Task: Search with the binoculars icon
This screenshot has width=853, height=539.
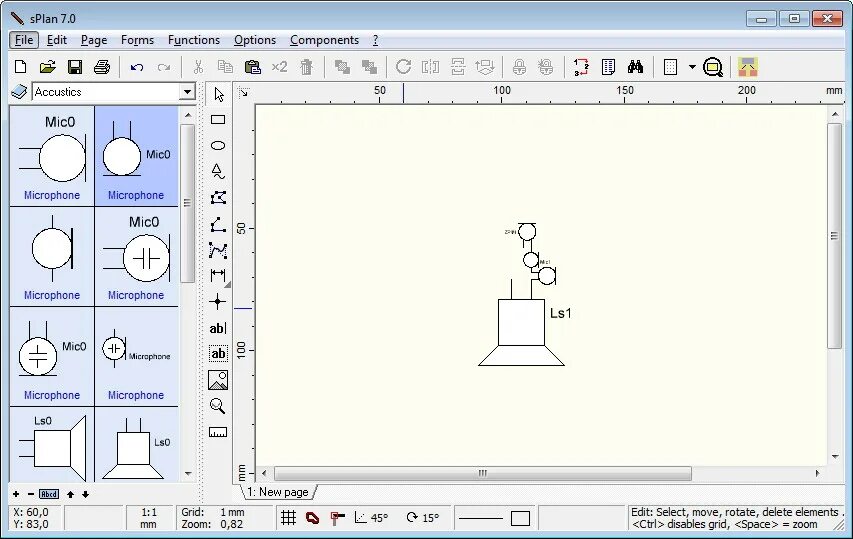Action: 635,67
